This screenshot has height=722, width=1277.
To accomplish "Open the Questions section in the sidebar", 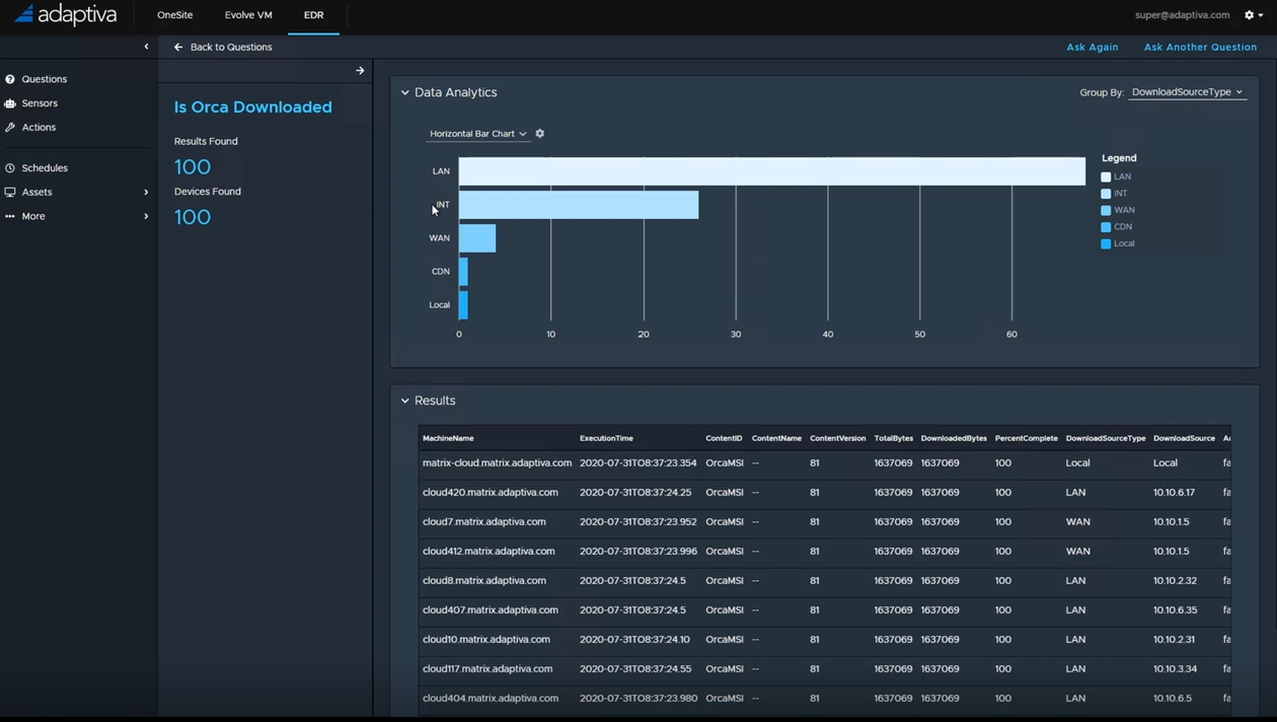I will [x=42, y=79].
